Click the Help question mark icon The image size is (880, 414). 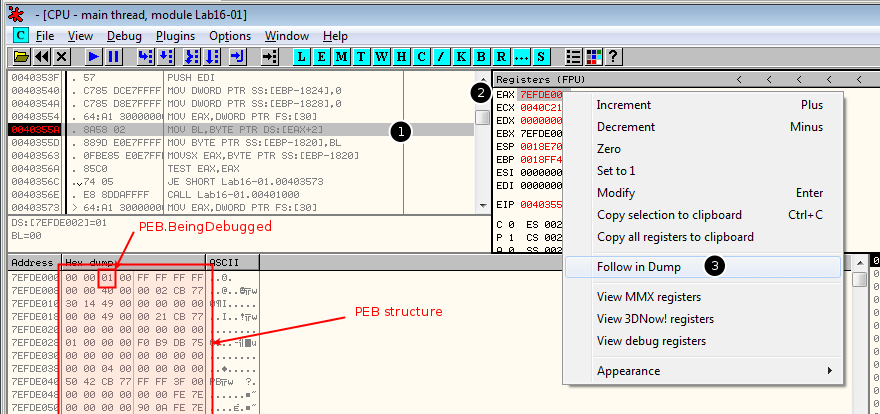pos(613,57)
